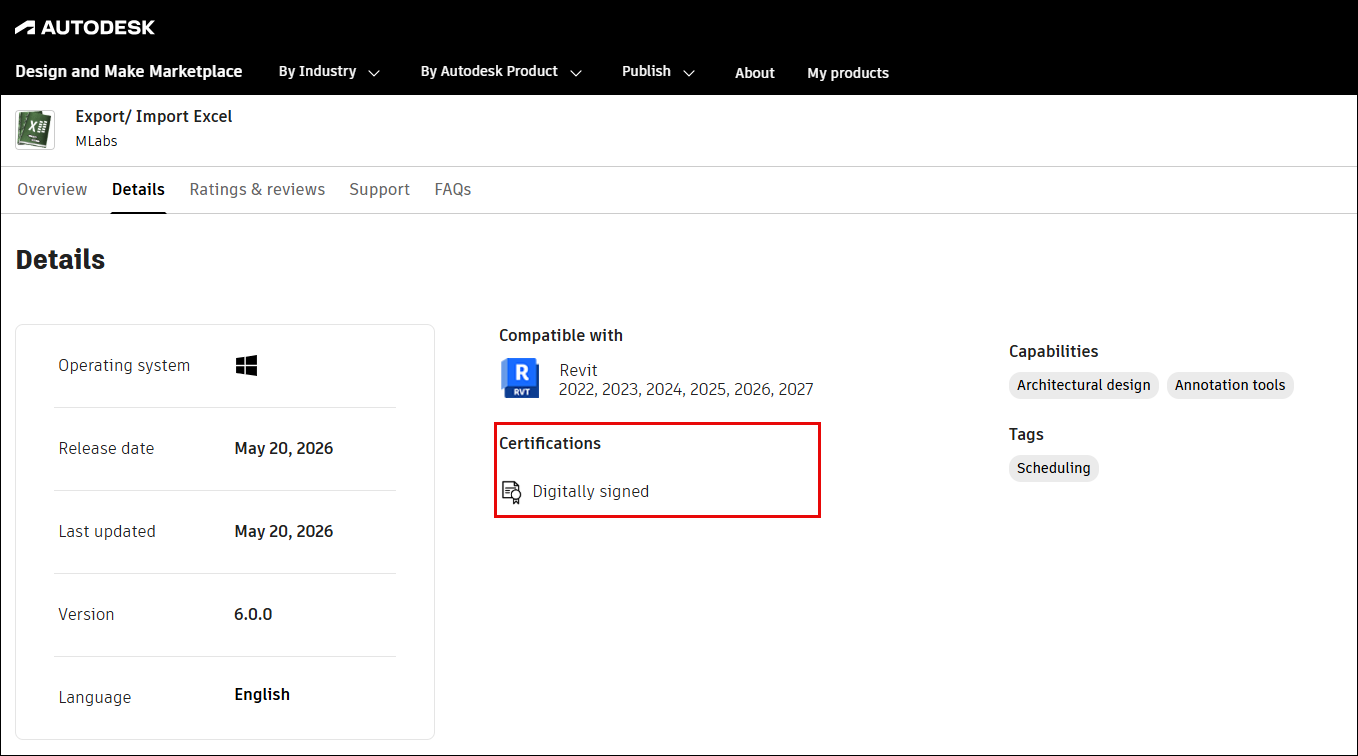Viewport: 1358px width, 756px height.
Task: Open My products
Action: click(x=848, y=73)
